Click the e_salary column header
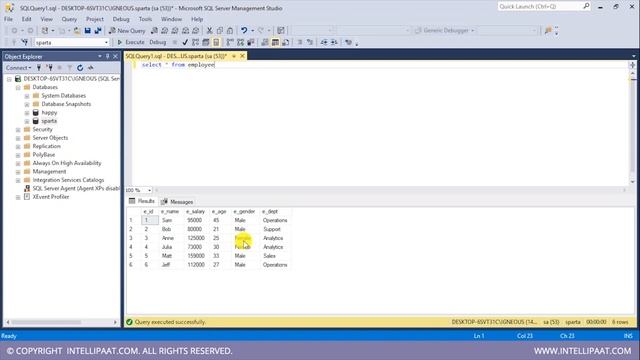640x360 pixels. click(x=195, y=211)
